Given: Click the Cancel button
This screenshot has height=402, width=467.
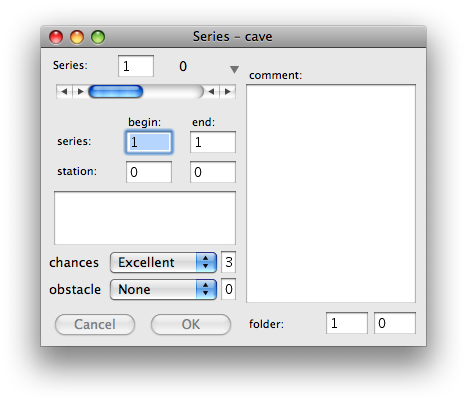Looking at the screenshot, I should point(95,324).
